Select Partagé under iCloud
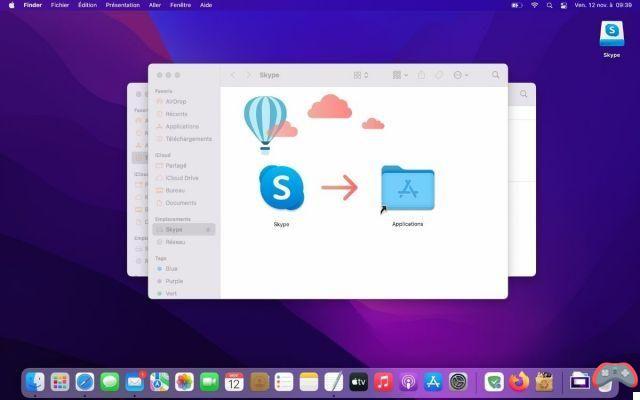This screenshot has width=640, height=400. click(x=176, y=165)
